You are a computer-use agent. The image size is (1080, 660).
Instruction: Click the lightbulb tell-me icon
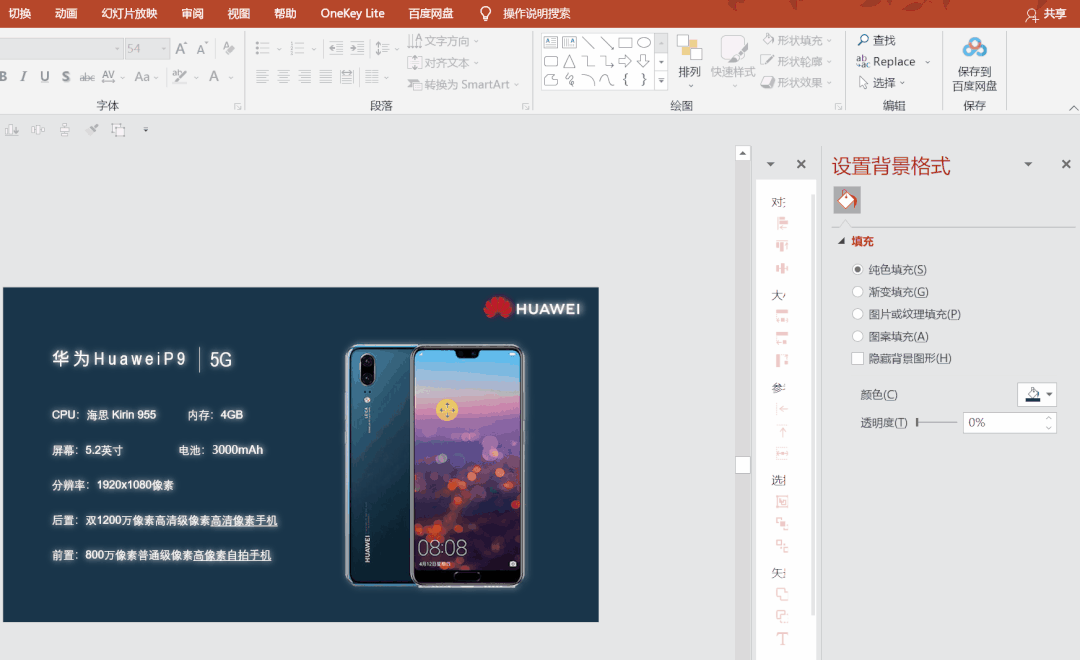pos(486,14)
